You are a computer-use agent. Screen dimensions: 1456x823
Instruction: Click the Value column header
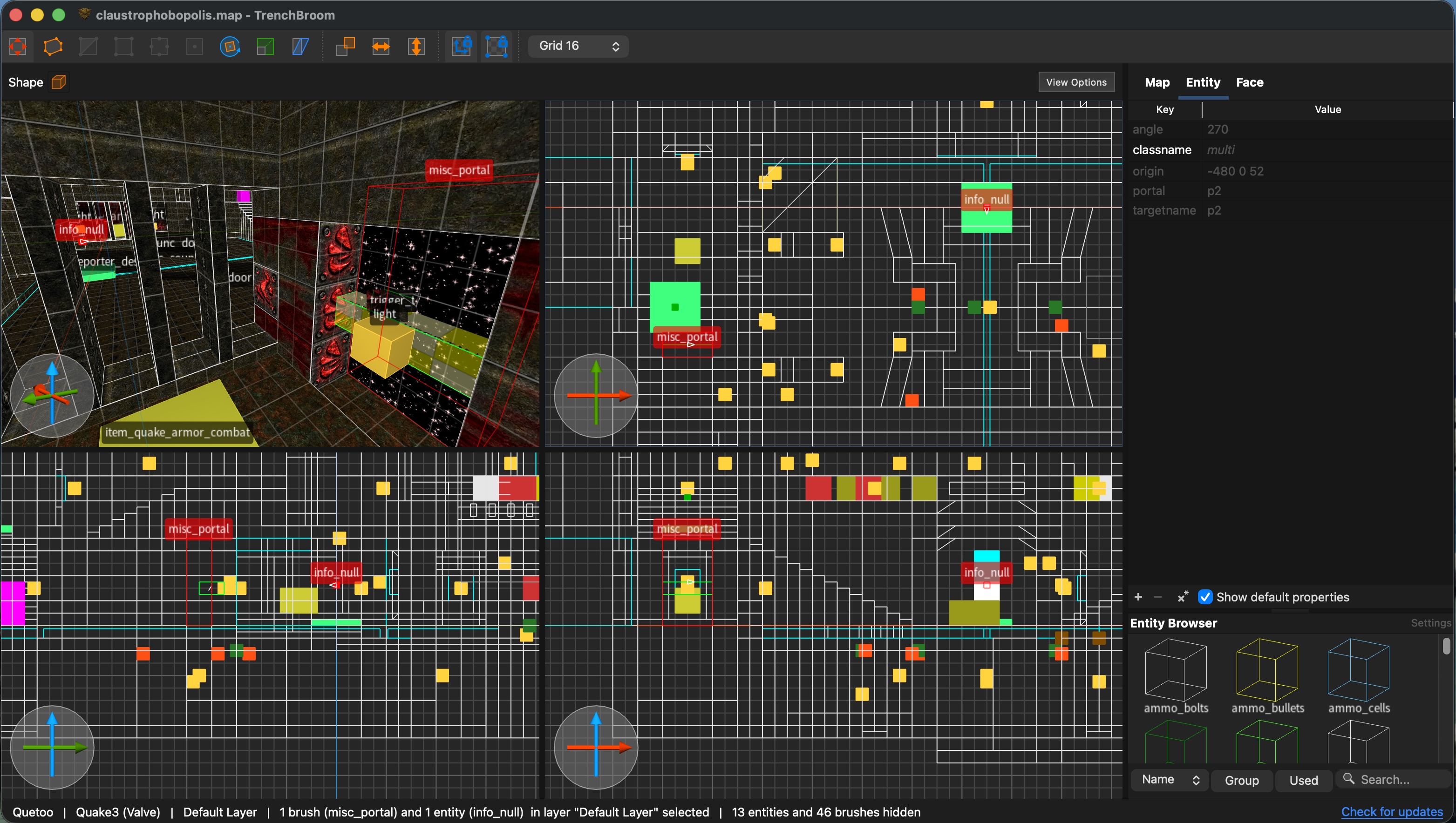pos(1327,110)
